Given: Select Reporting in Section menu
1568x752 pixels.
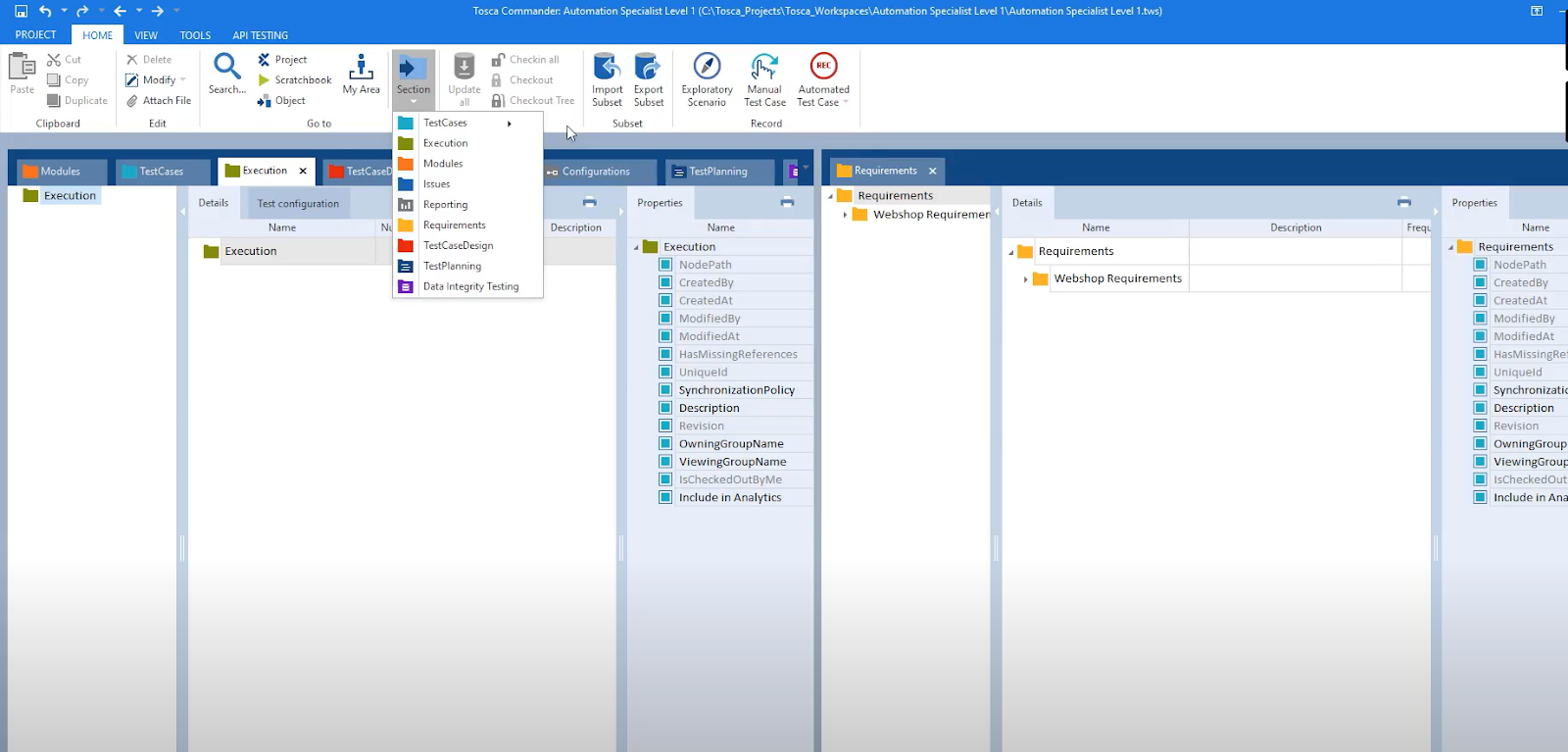Looking at the screenshot, I should 467,205.
